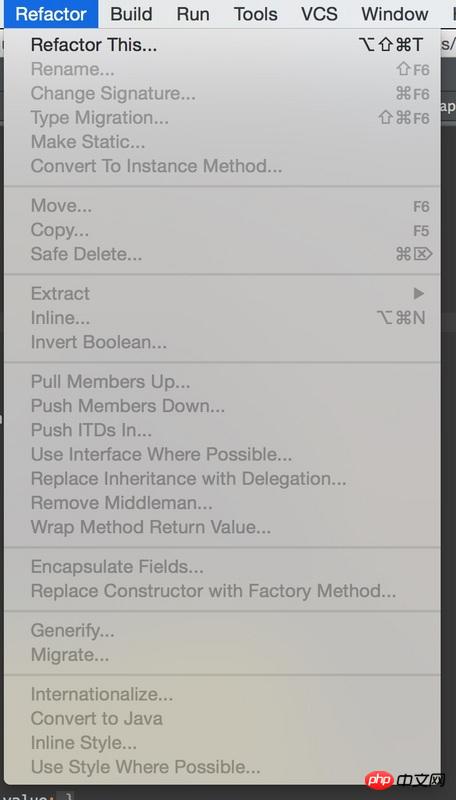Choose Use Style Where Possible...
This screenshot has height=800, width=456.
point(222,767)
